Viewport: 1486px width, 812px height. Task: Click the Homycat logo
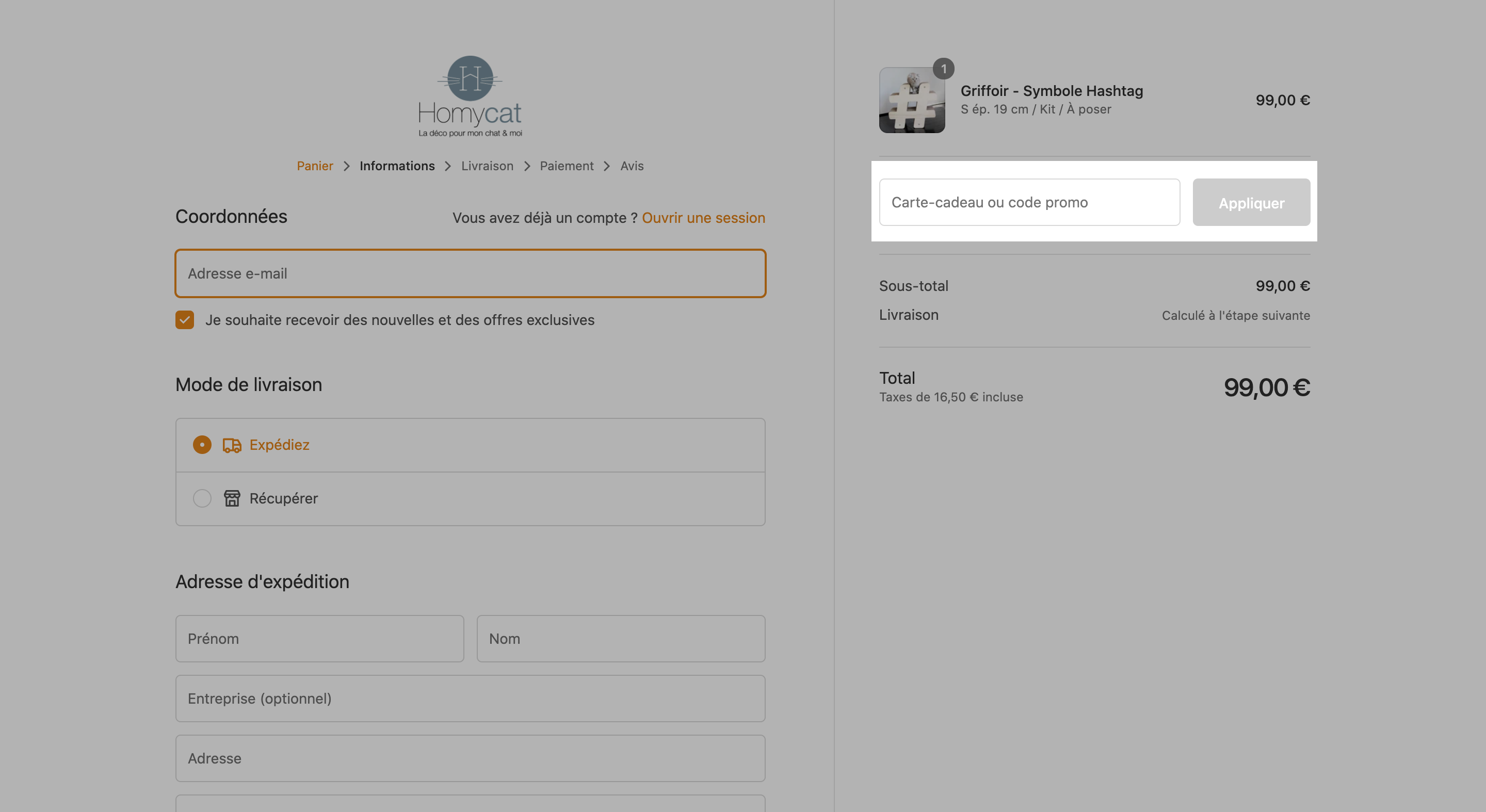pos(470,96)
